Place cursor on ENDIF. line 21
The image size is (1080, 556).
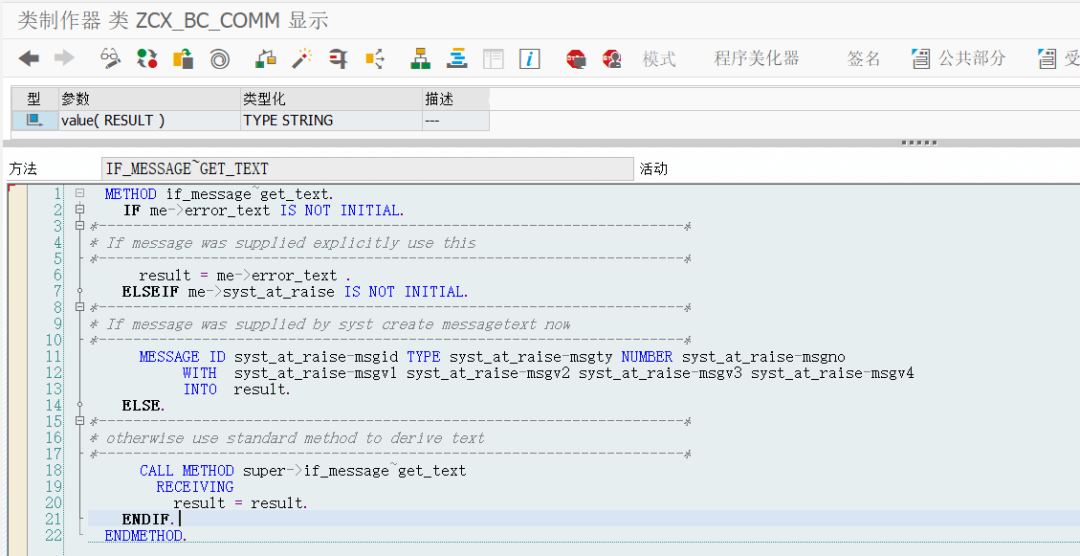(x=147, y=519)
